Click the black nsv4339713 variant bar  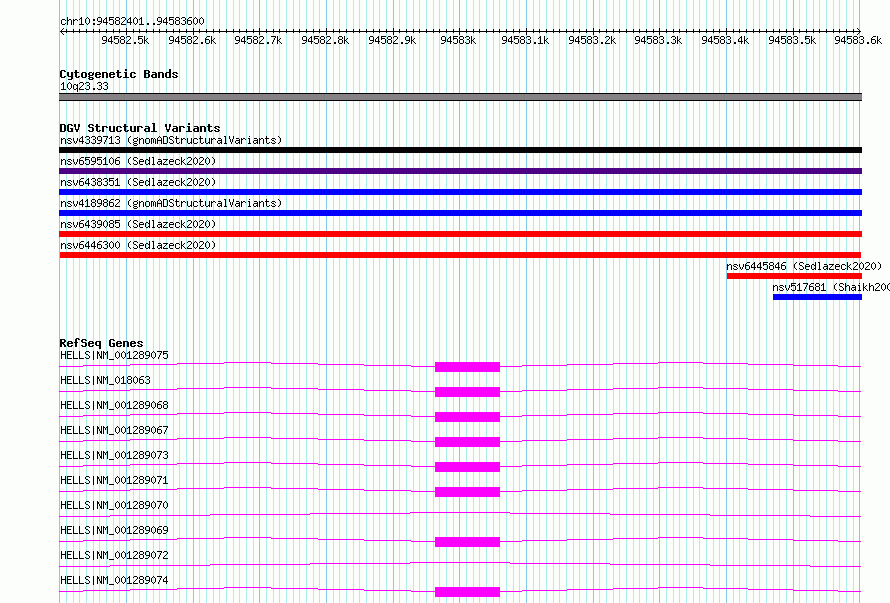460,150
